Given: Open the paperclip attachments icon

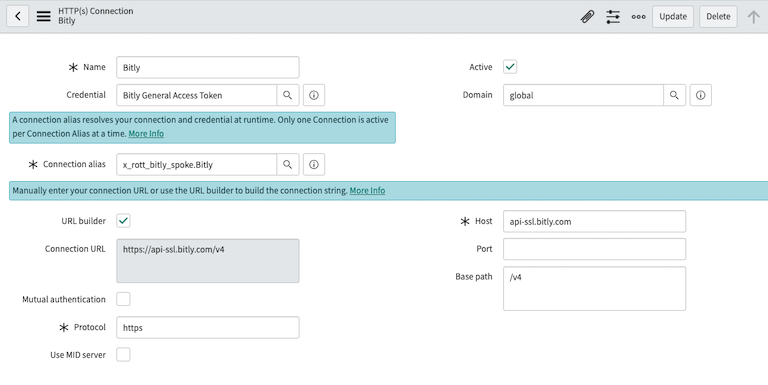Looking at the screenshot, I should pyautogui.click(x=587, y=17).
